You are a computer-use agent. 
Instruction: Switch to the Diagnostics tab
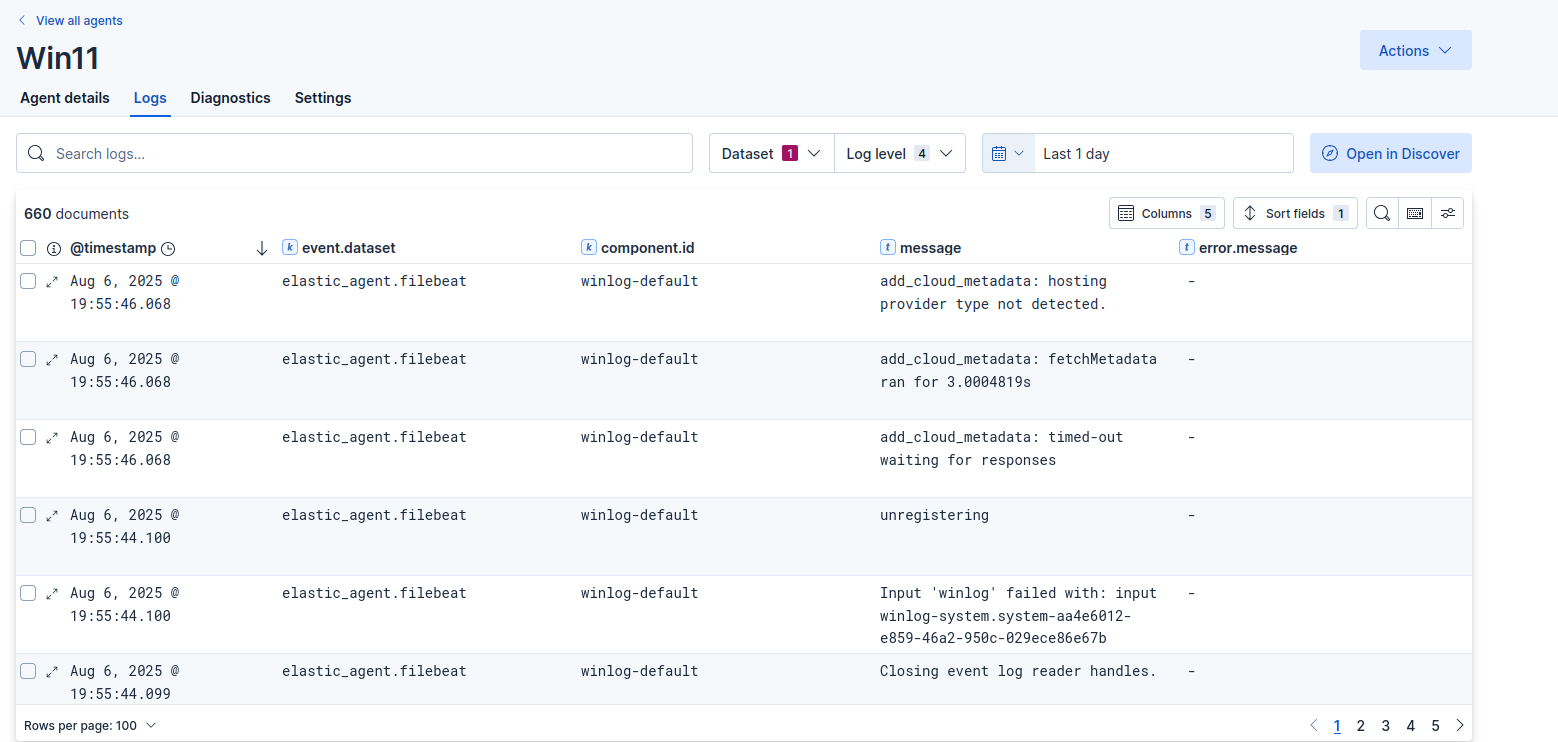pos(230,98)
